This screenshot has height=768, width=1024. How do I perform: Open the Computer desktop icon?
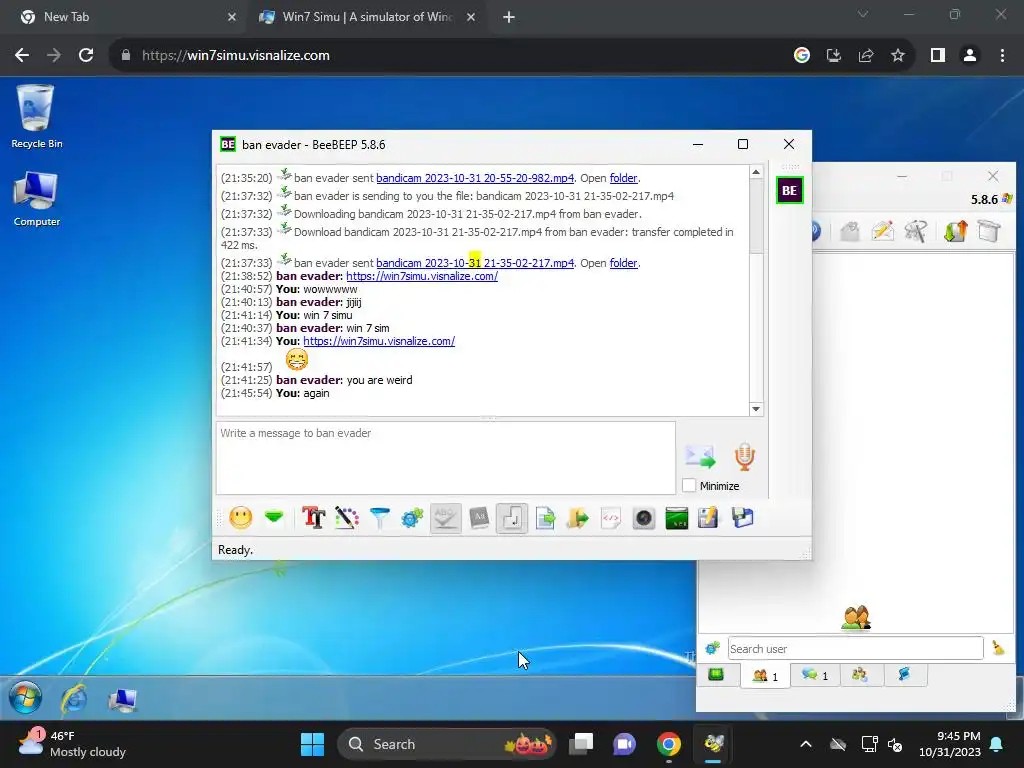pos(37,199)
